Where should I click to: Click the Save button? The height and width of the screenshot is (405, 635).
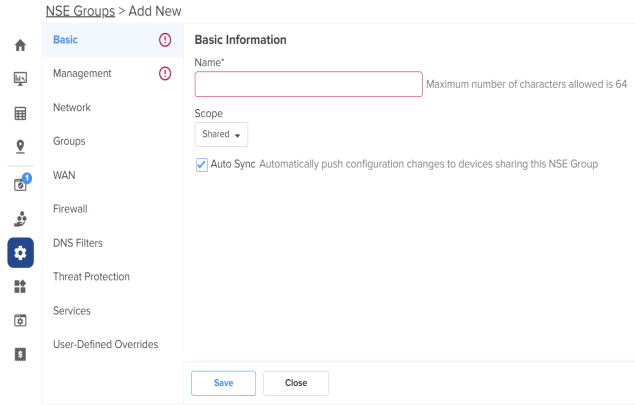click(x=224, y=383)
